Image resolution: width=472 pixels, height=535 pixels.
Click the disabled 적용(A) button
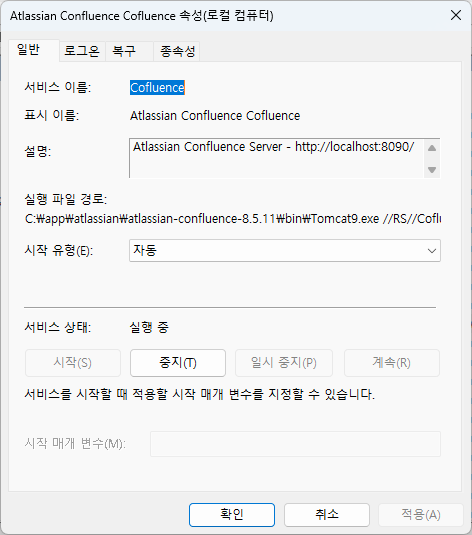click(x=420, y=515)
